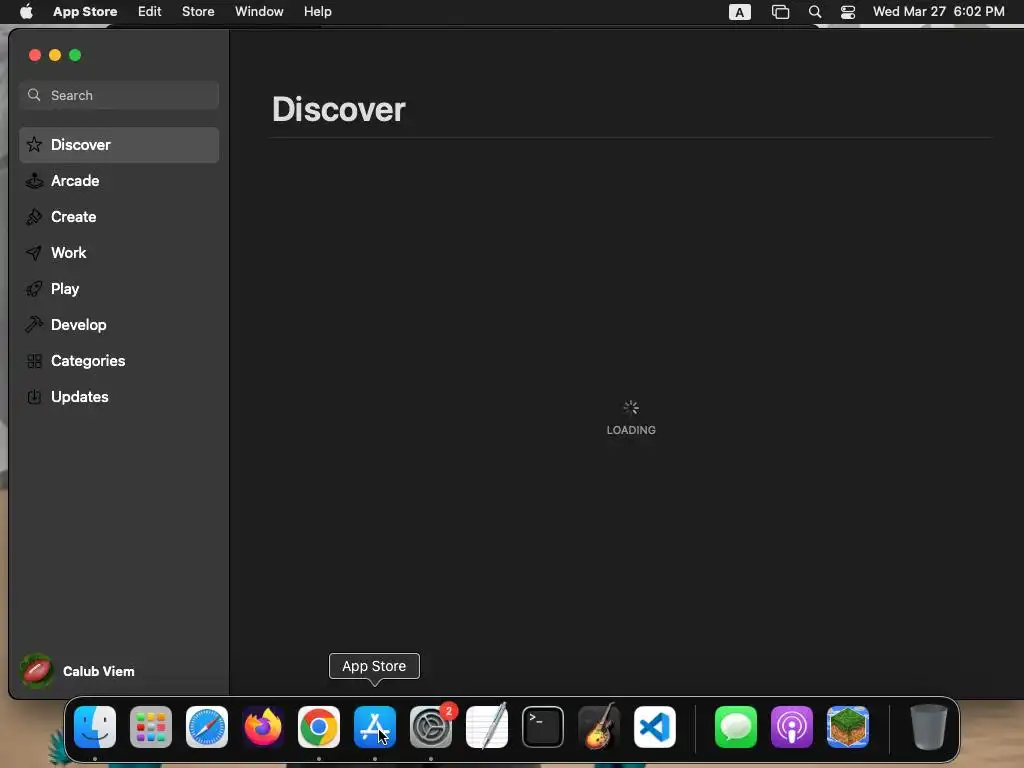
Task: Focus the Search field in sidebar
Action: 119,95
